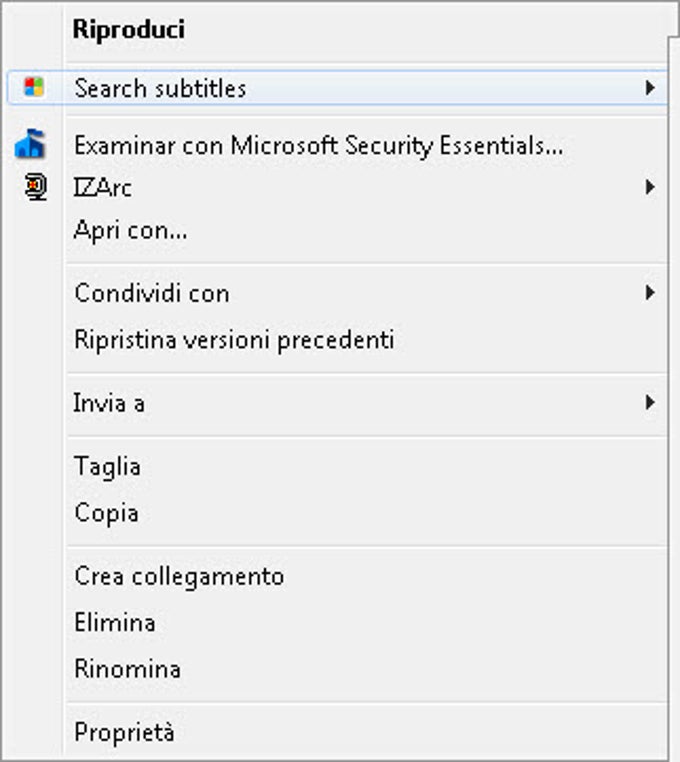Click the IZArc archive icon
680x762 pixels.
[35, 187]
